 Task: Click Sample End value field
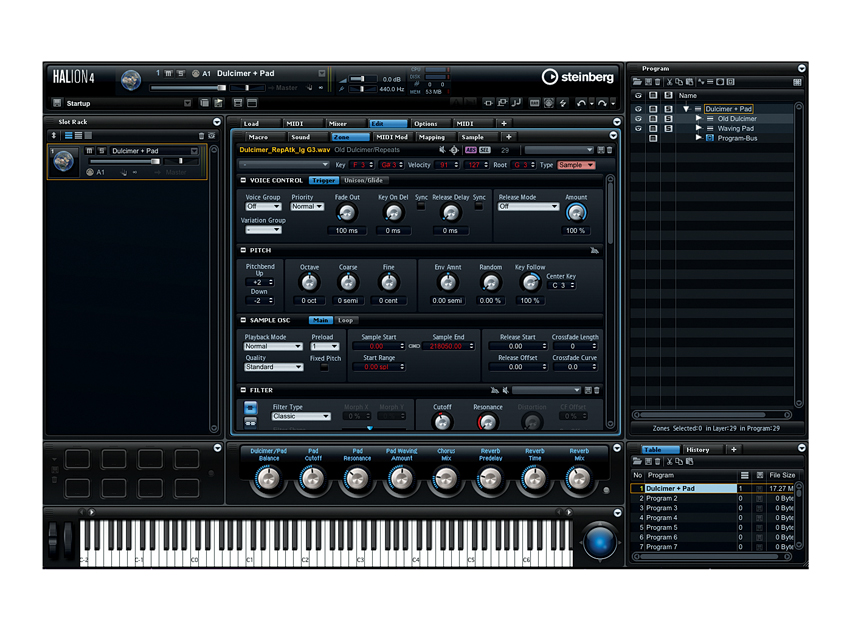450,346
